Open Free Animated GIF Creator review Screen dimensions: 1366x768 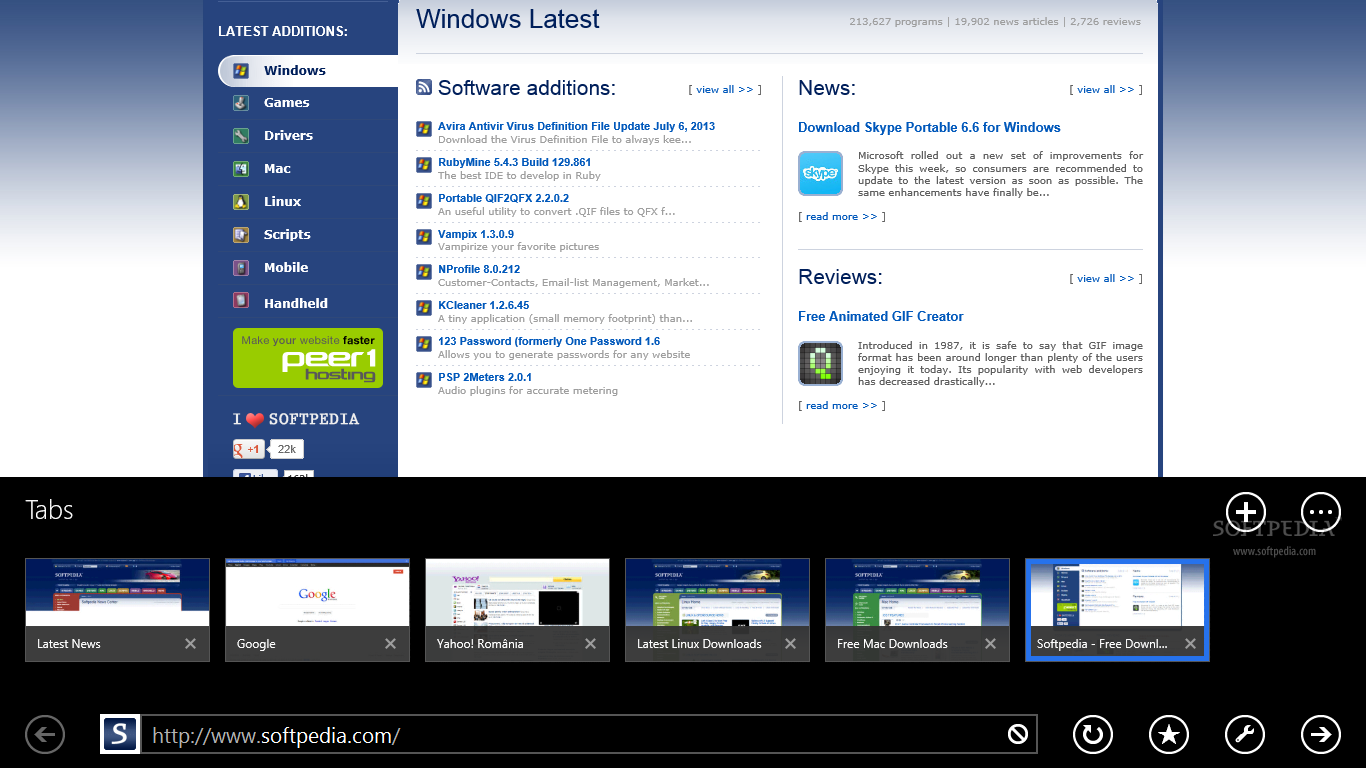[881, 316]
